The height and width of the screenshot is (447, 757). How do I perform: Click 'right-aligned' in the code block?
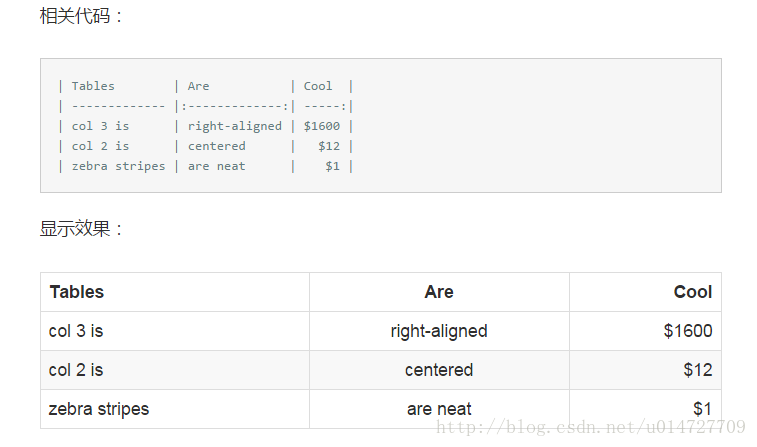[235, 126]
